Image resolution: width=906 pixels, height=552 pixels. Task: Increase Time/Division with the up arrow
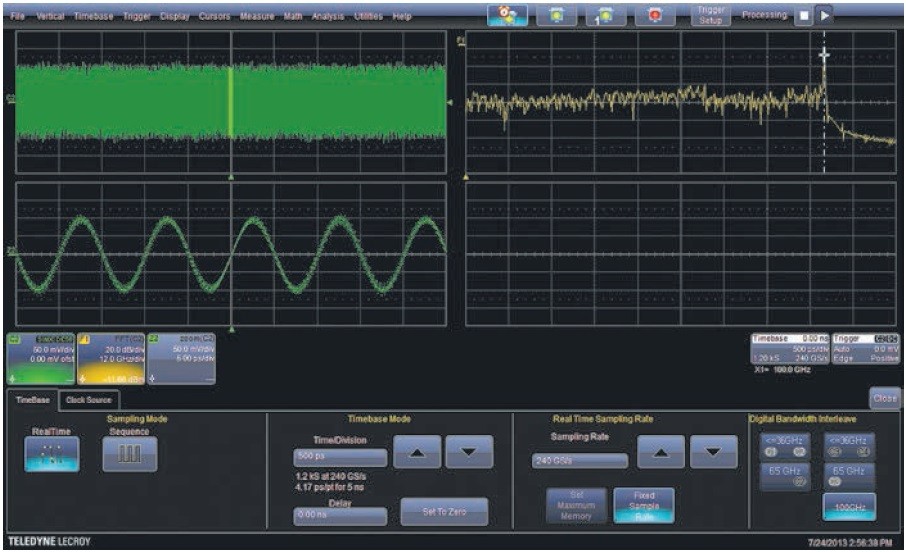click(416, 453)
